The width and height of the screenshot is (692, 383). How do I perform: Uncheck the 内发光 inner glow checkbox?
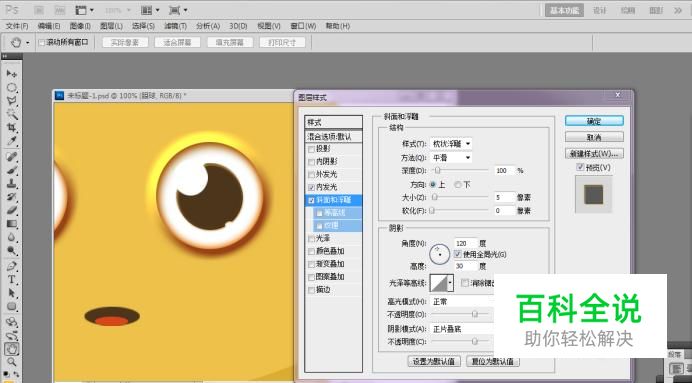(x=311, y=187)
